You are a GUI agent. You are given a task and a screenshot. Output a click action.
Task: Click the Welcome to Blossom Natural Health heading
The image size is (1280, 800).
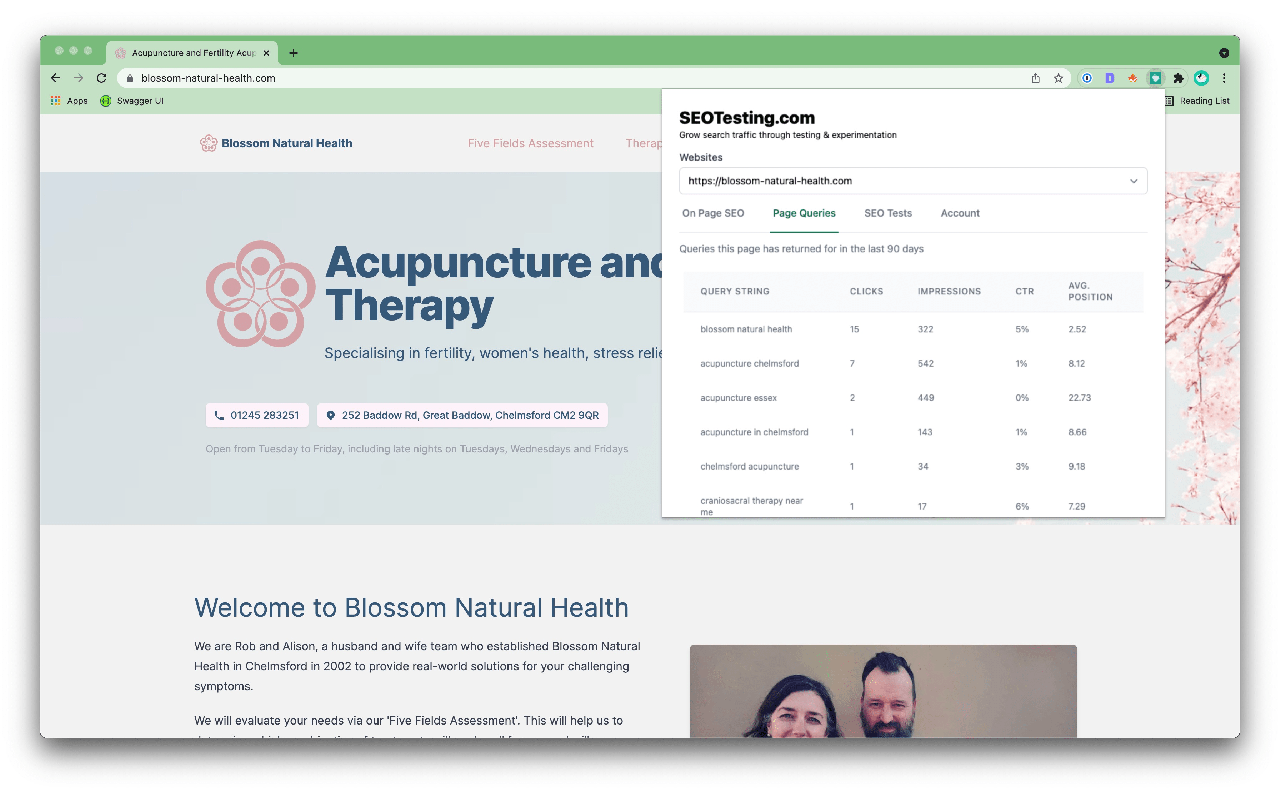(x=411, y=608)
